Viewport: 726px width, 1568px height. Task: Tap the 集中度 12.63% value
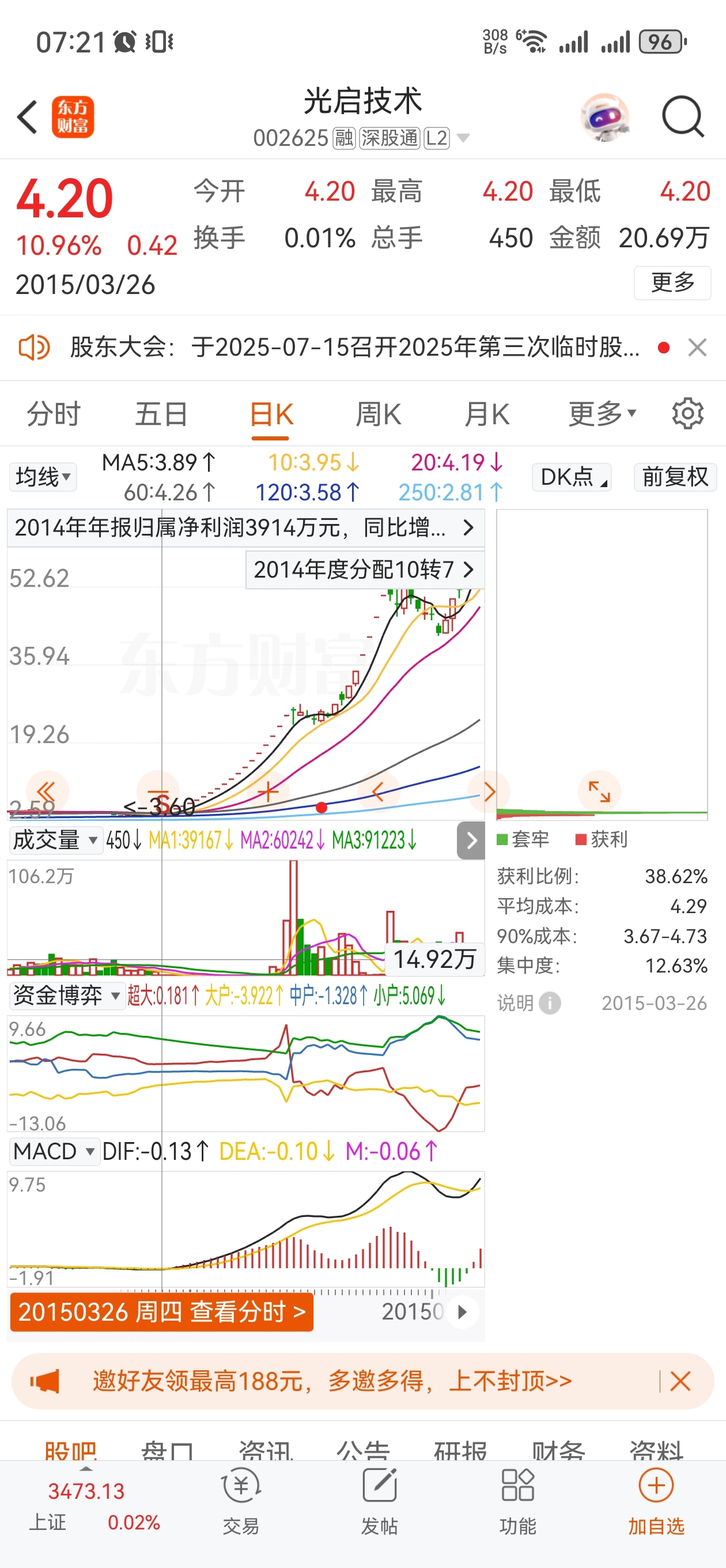[676, 966]
